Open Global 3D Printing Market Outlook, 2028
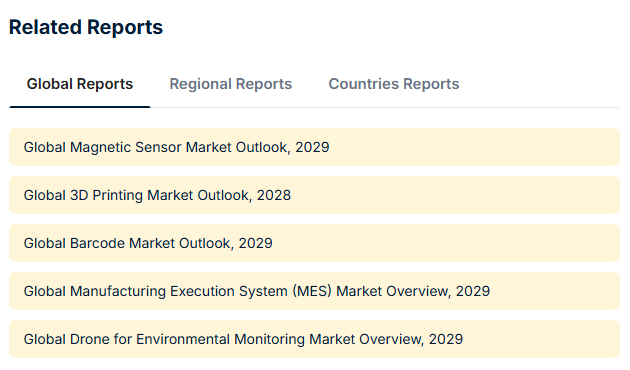Image resolution: width=630 pixels, height=370 pixels. [314, 195]
